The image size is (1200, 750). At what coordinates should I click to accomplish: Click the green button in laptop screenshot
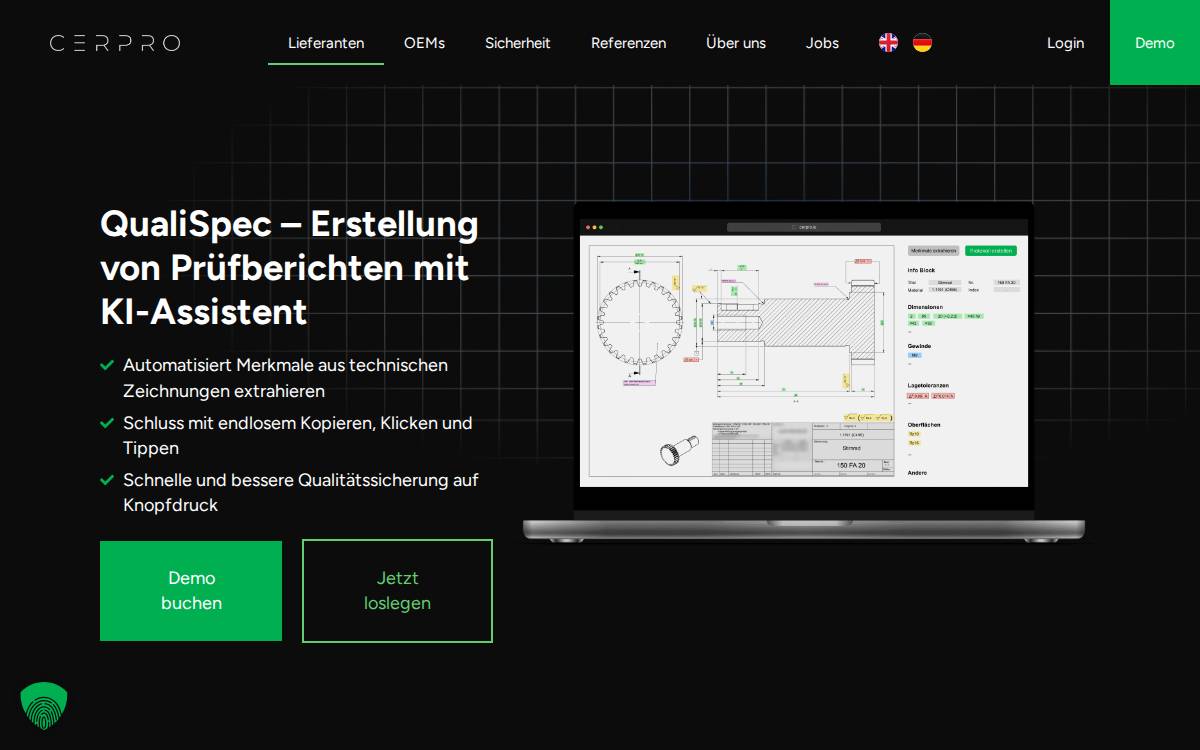990,250
